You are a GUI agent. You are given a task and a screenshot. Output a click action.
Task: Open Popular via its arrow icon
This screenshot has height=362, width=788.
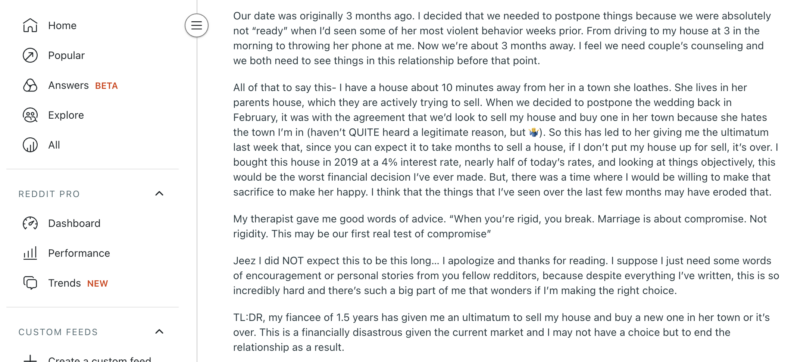tap(30, 55)
